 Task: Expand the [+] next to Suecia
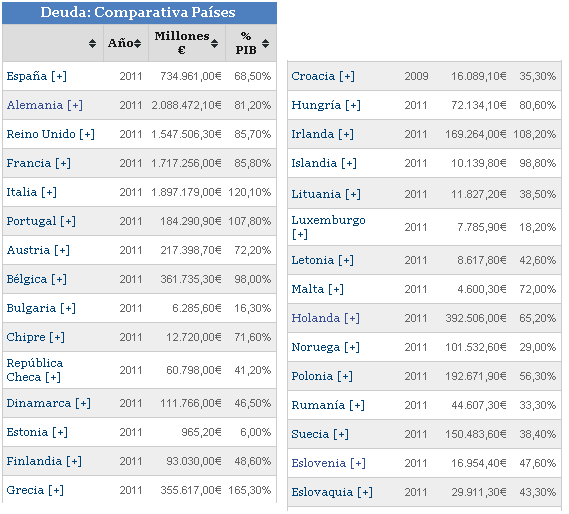[x=341, y=434]
